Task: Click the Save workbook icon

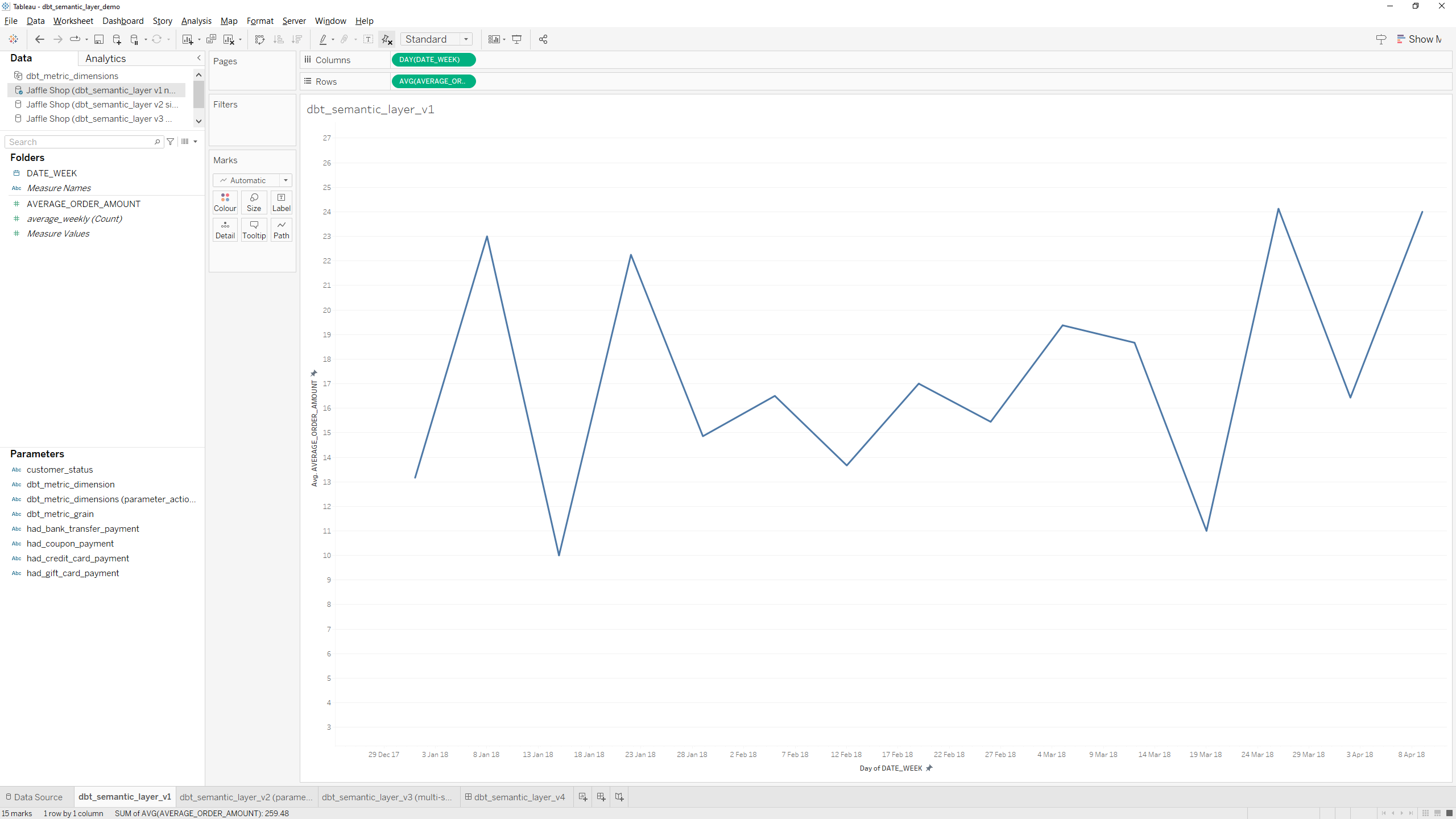Action: 99,39
